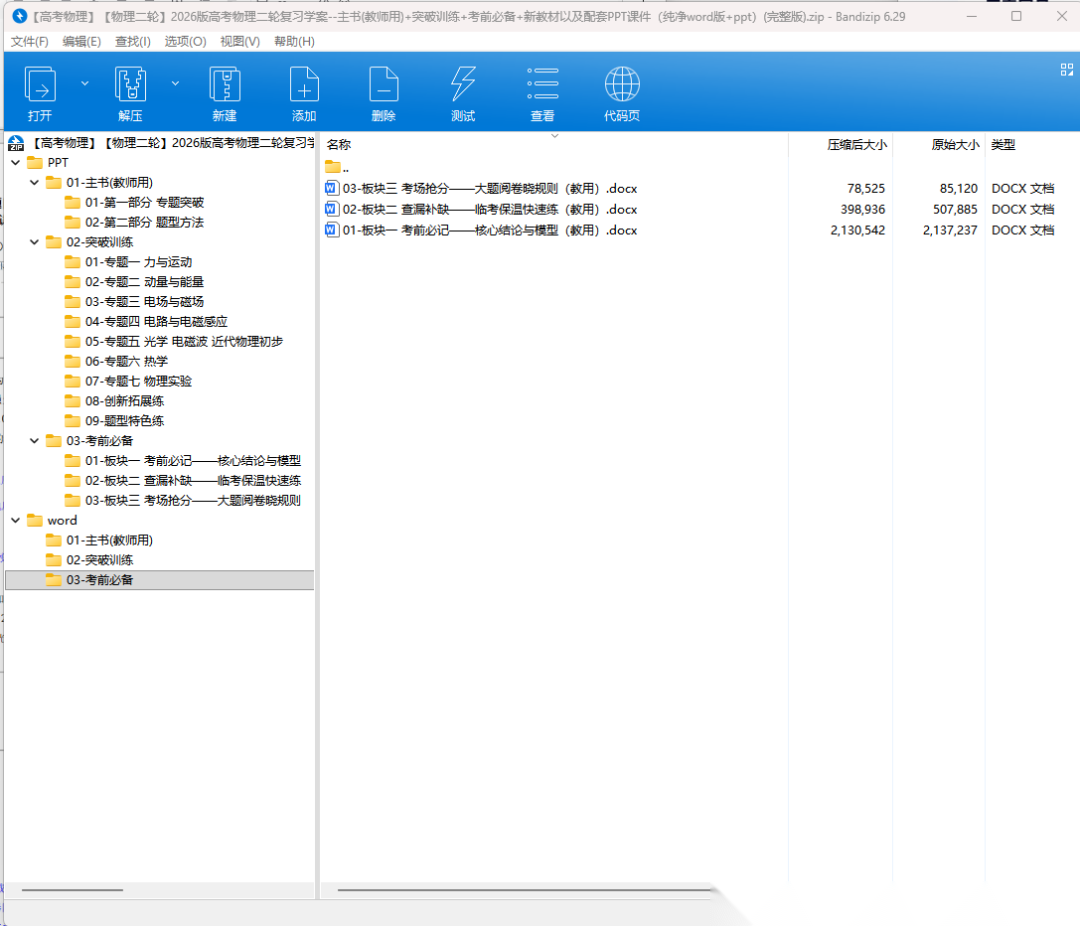The height and width of the screenshot is (926, 1080).
Task: Open the dropdown arrow beside 解压
Action: click(x=176, y=84)
